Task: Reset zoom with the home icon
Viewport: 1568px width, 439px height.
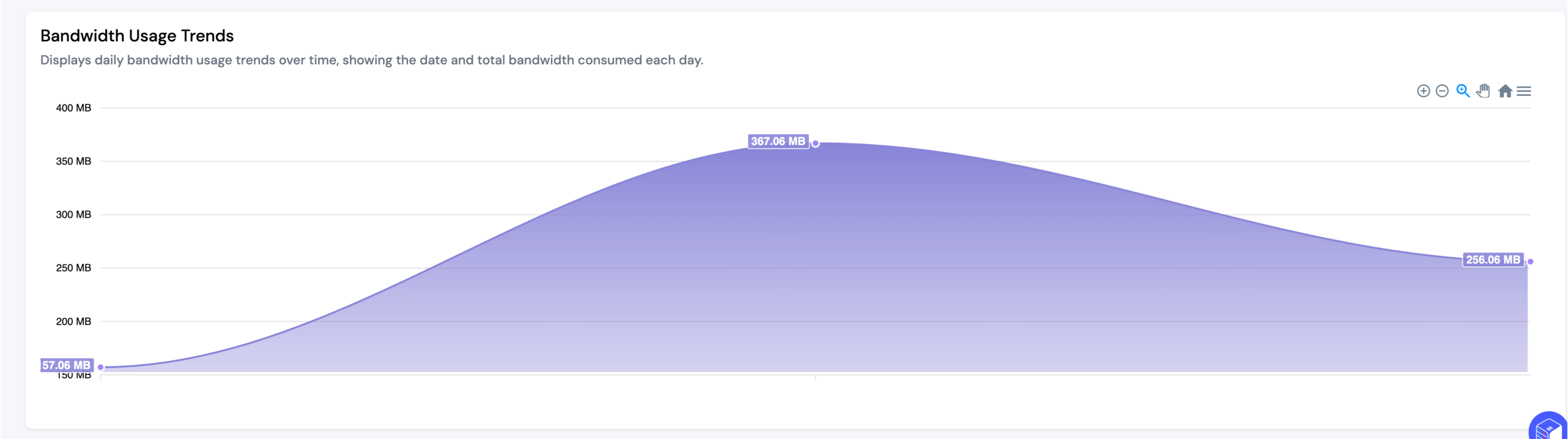Action: [1505, 91]
